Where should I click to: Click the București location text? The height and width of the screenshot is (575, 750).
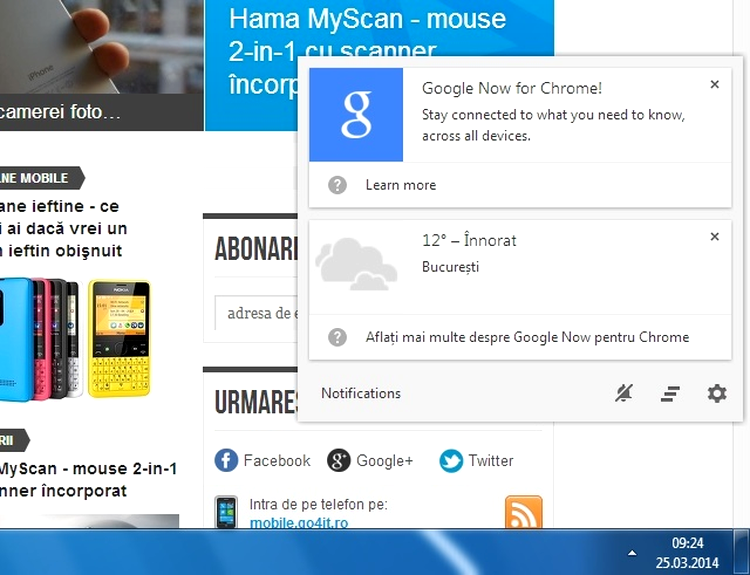[451, 267]
